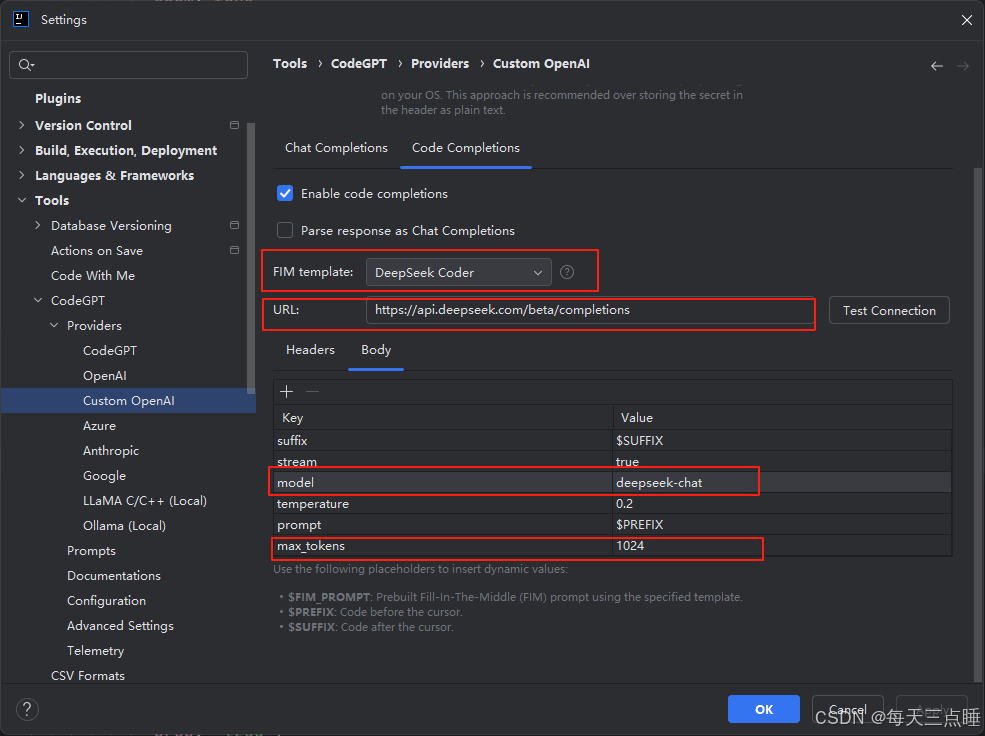Select the stream value true cell
The image size is (985, 736).
click(x=782, y=462)
